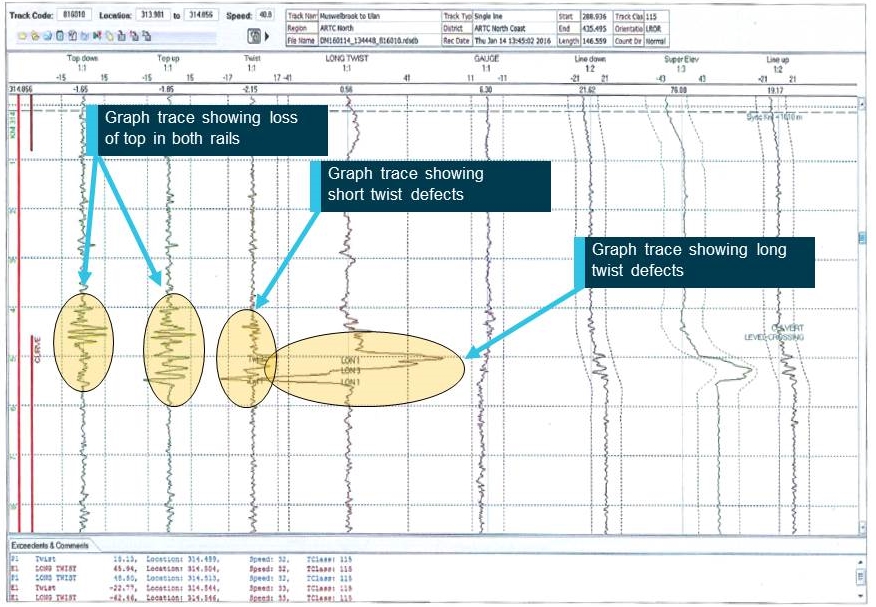Select the Twist row with value -22.77
876x607 pixels.
[182, 588]
